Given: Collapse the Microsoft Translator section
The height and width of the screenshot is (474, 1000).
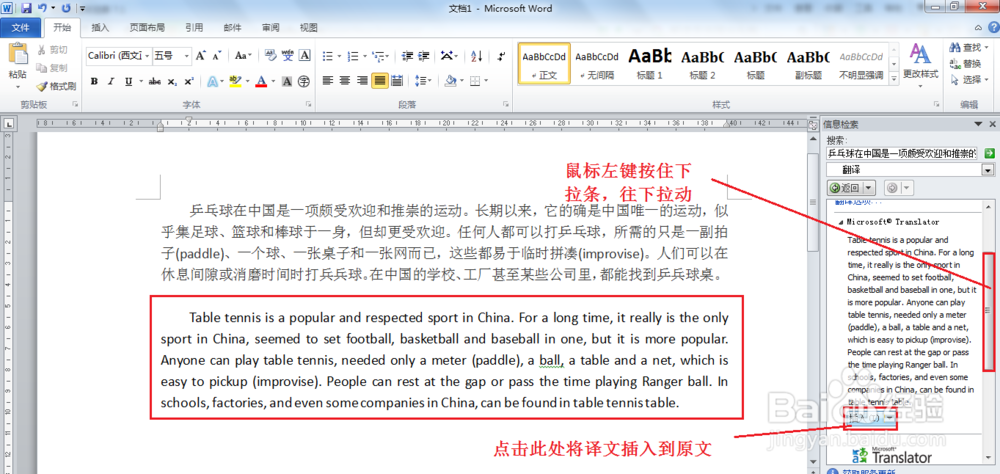Looking at the screenshot, I should click(841, 222).
